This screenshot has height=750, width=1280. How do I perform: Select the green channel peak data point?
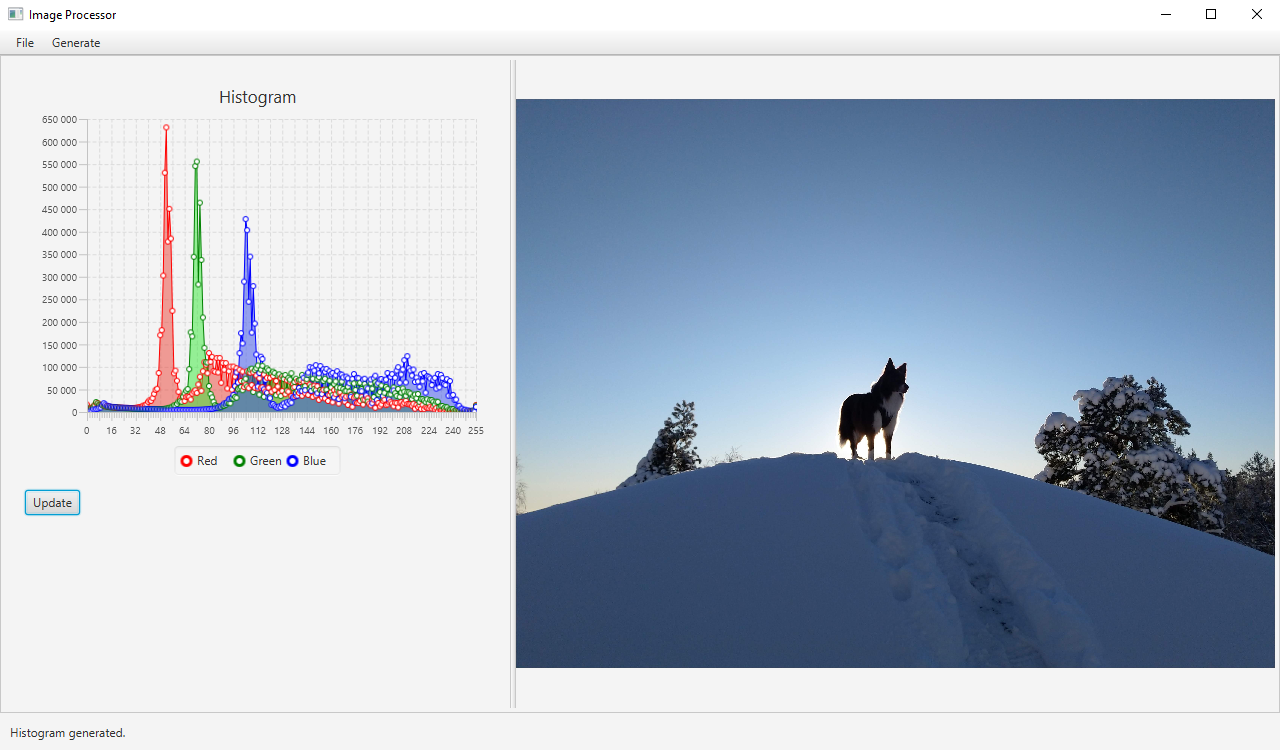click(195, 162)
